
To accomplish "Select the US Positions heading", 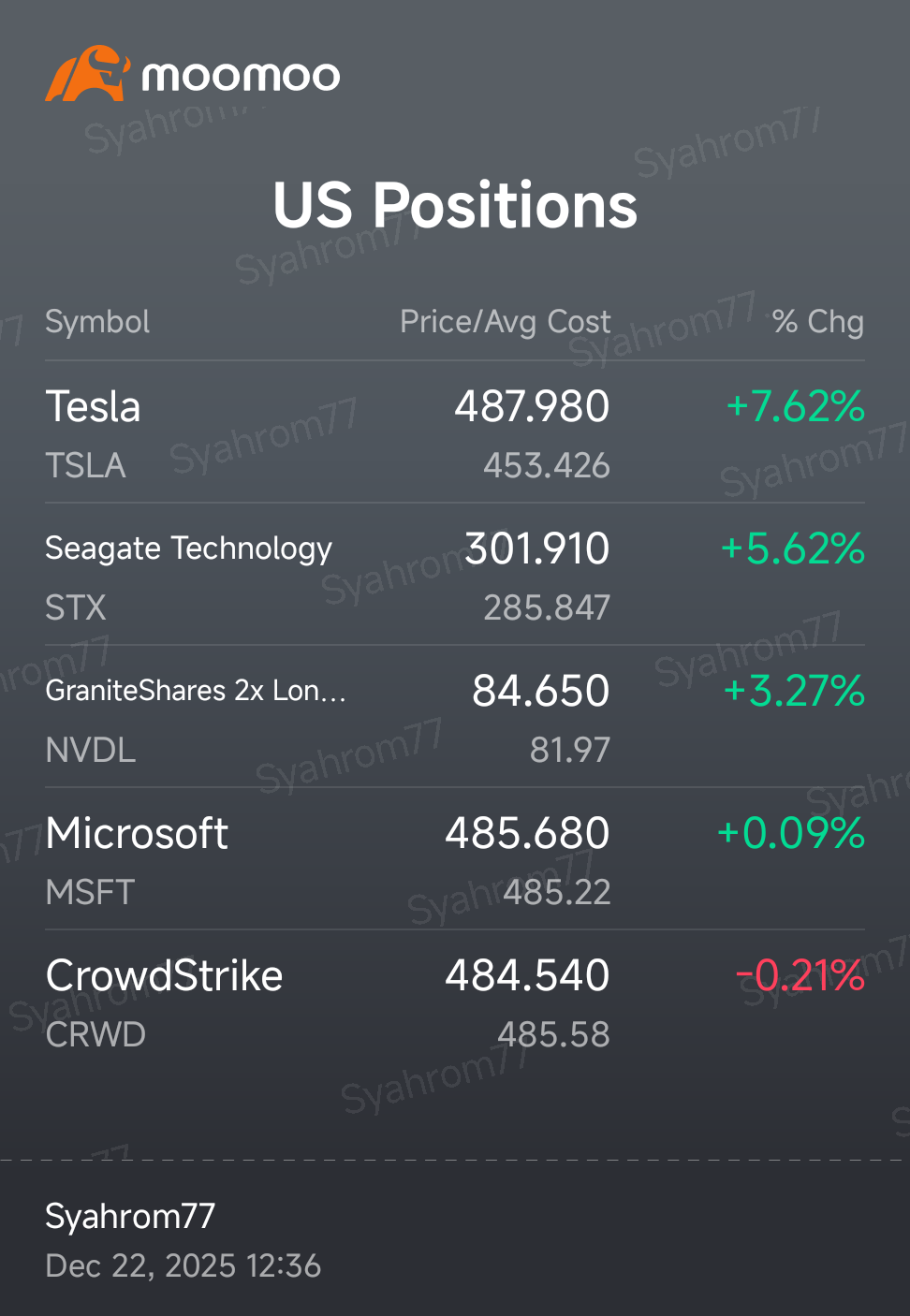I will 455,205.
